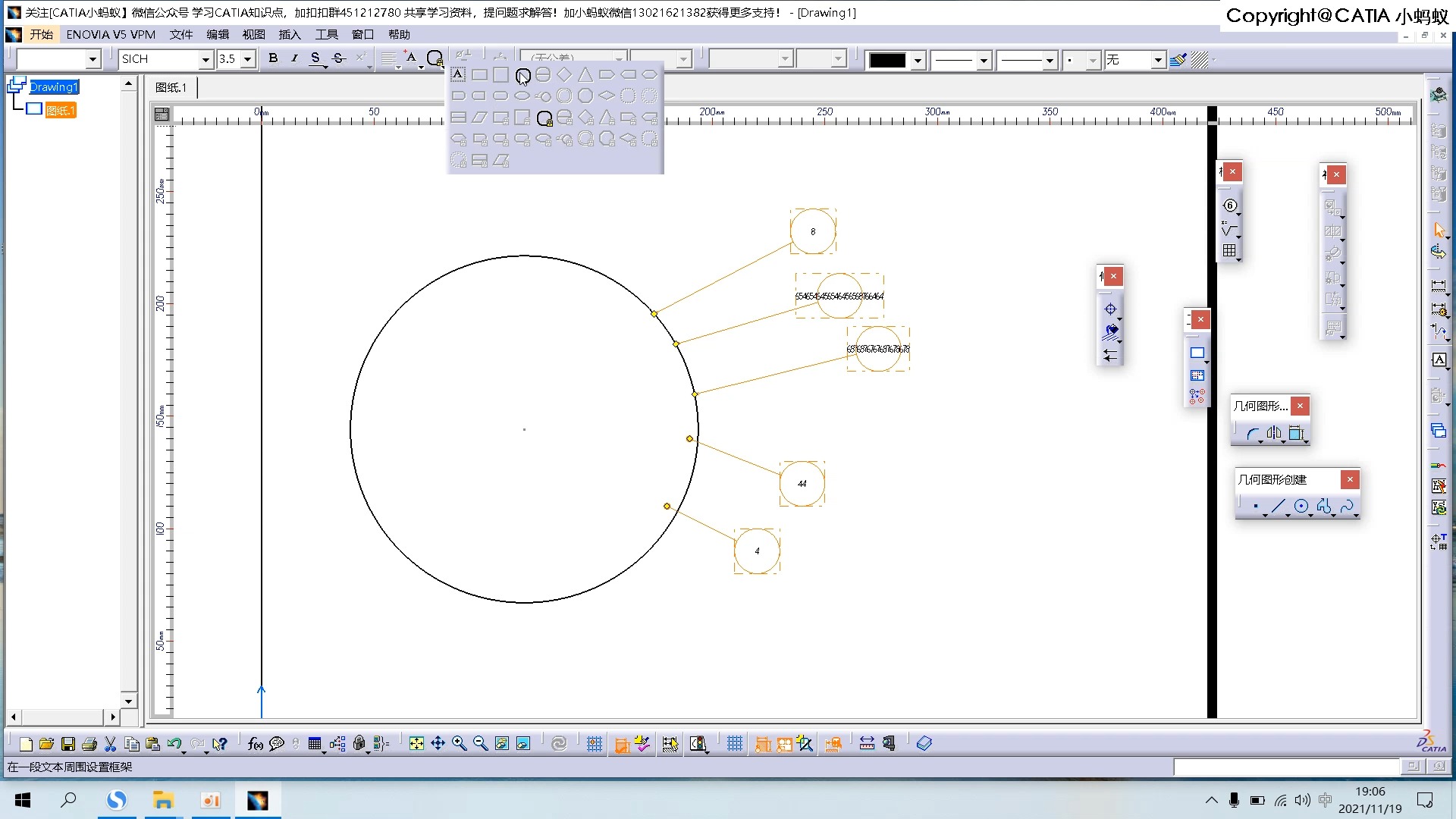Screen dimensions: 1456x819
Task: Expand the style dropdown at toolbar left
Action: coord(93,59)
